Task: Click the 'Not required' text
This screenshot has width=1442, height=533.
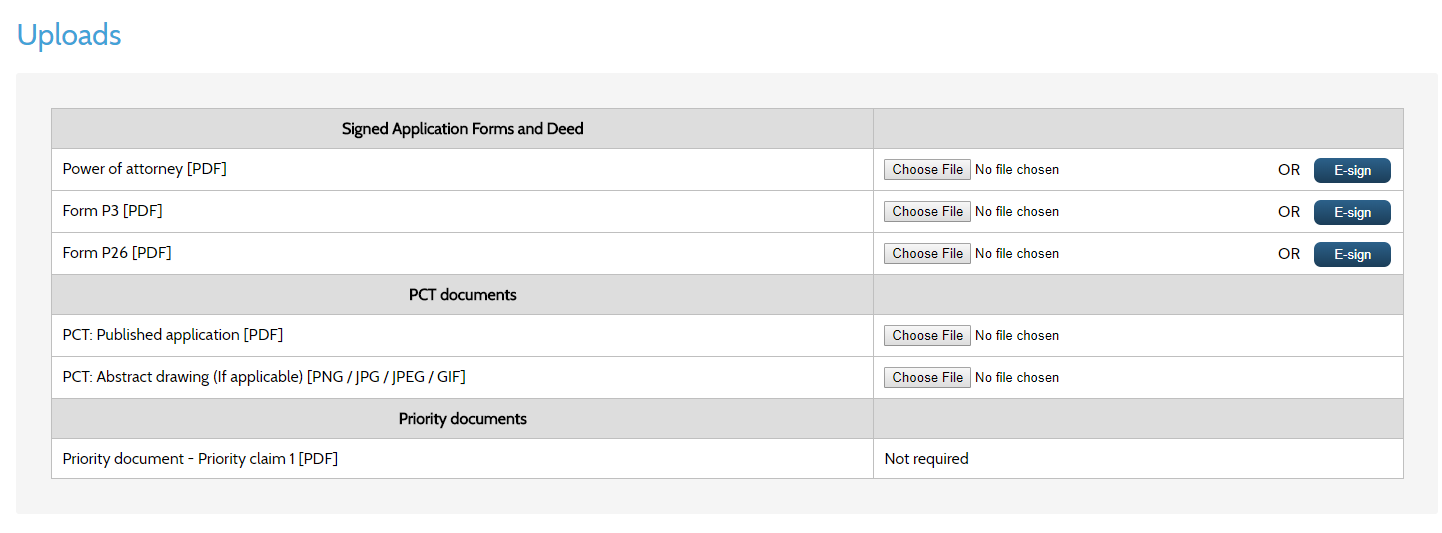Action: [926, 459]
